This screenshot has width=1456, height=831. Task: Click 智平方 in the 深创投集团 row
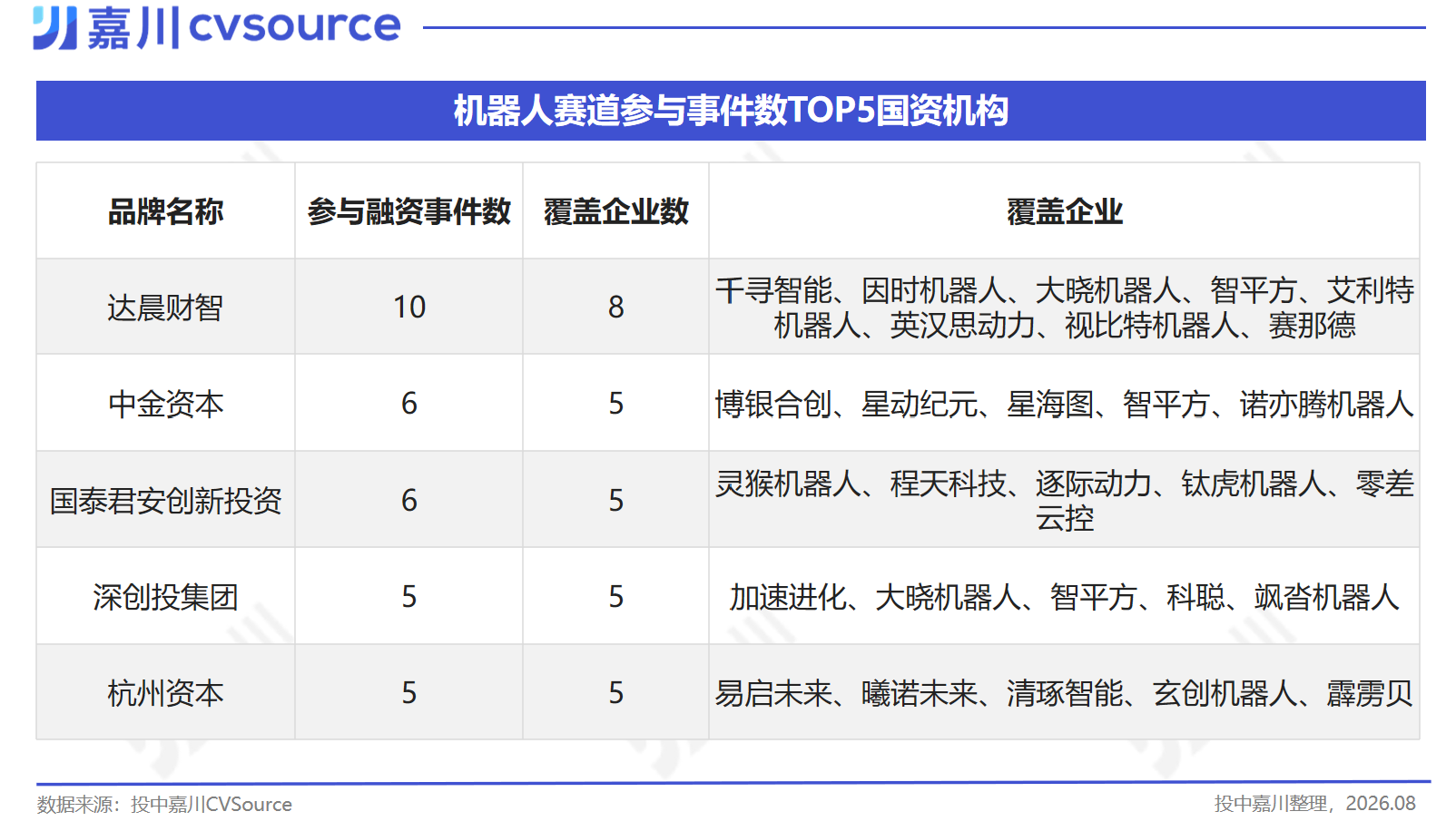tap(1094, 597)
